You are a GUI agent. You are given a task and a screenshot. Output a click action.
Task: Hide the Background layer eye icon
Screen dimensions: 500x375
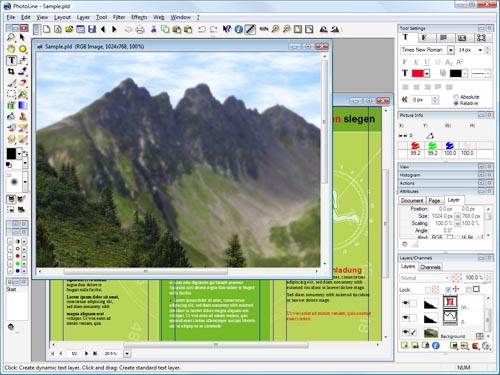pos(405,332)
